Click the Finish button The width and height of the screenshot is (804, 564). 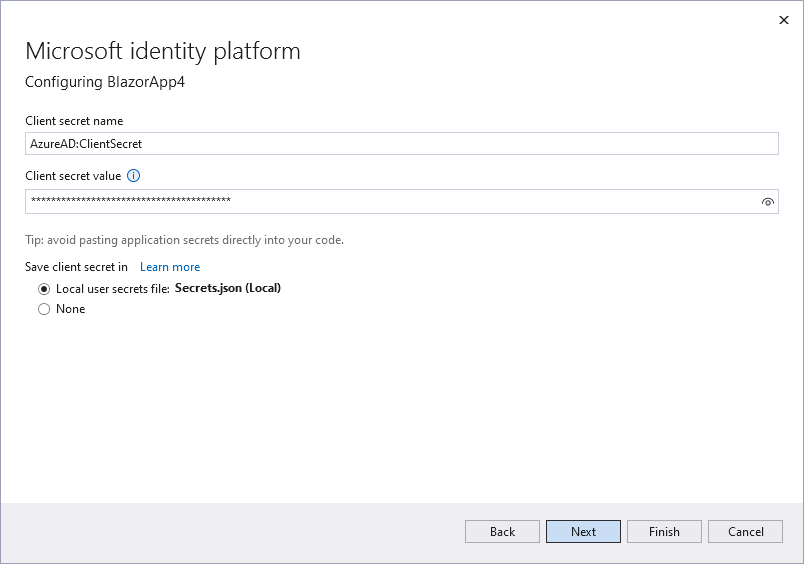coord(664,532)
